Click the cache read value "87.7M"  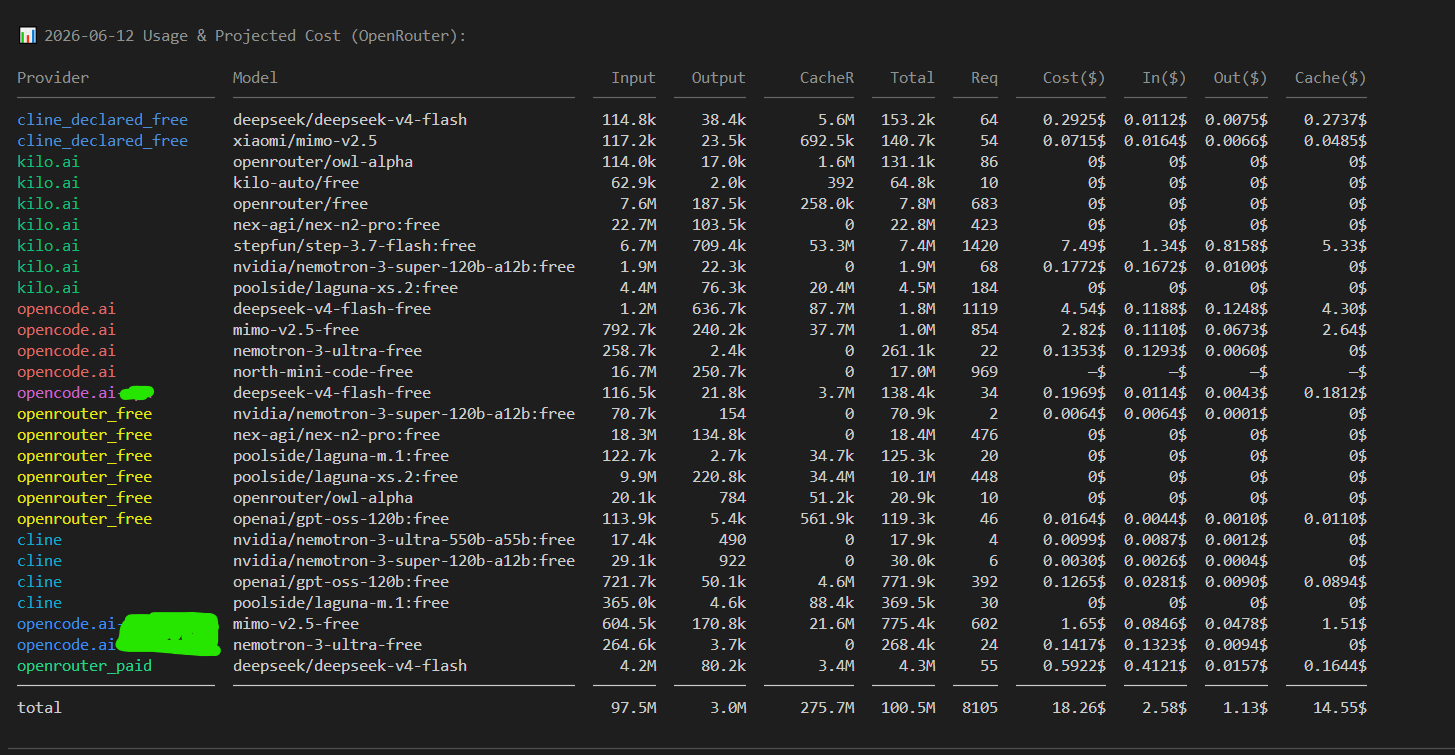832,309
